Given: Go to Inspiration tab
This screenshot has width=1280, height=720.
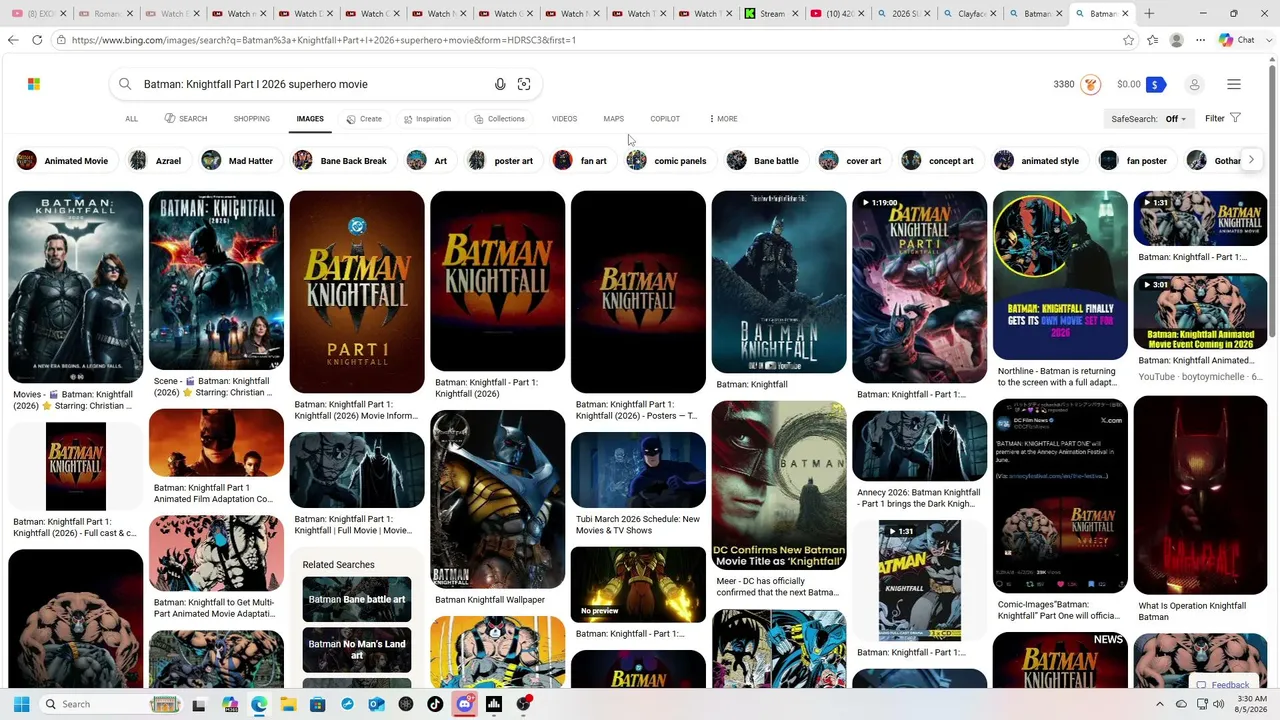Looking at the screenshot, I should [x=427, y=119].
